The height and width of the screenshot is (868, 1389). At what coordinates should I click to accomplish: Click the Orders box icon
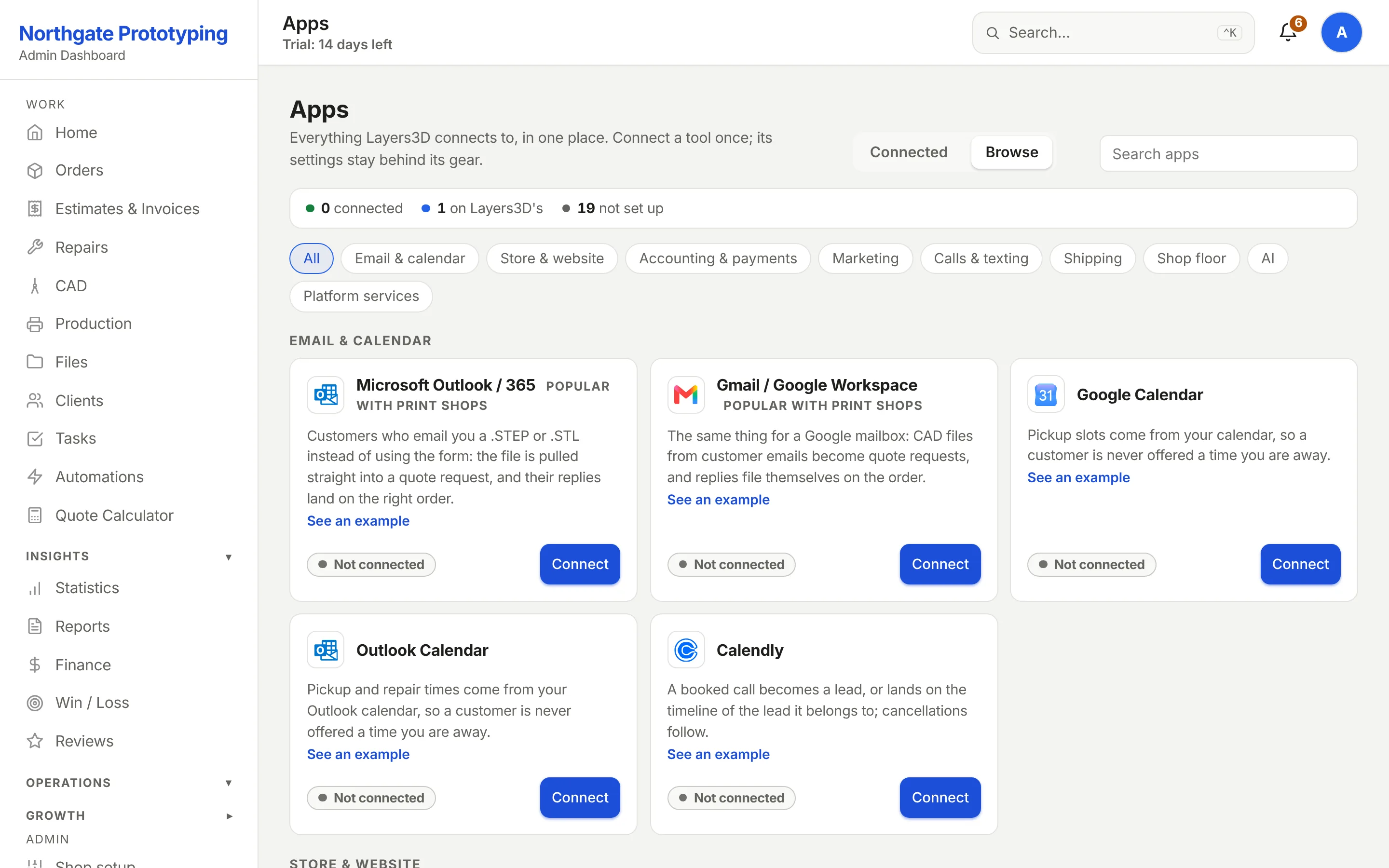tap(35, 171)
